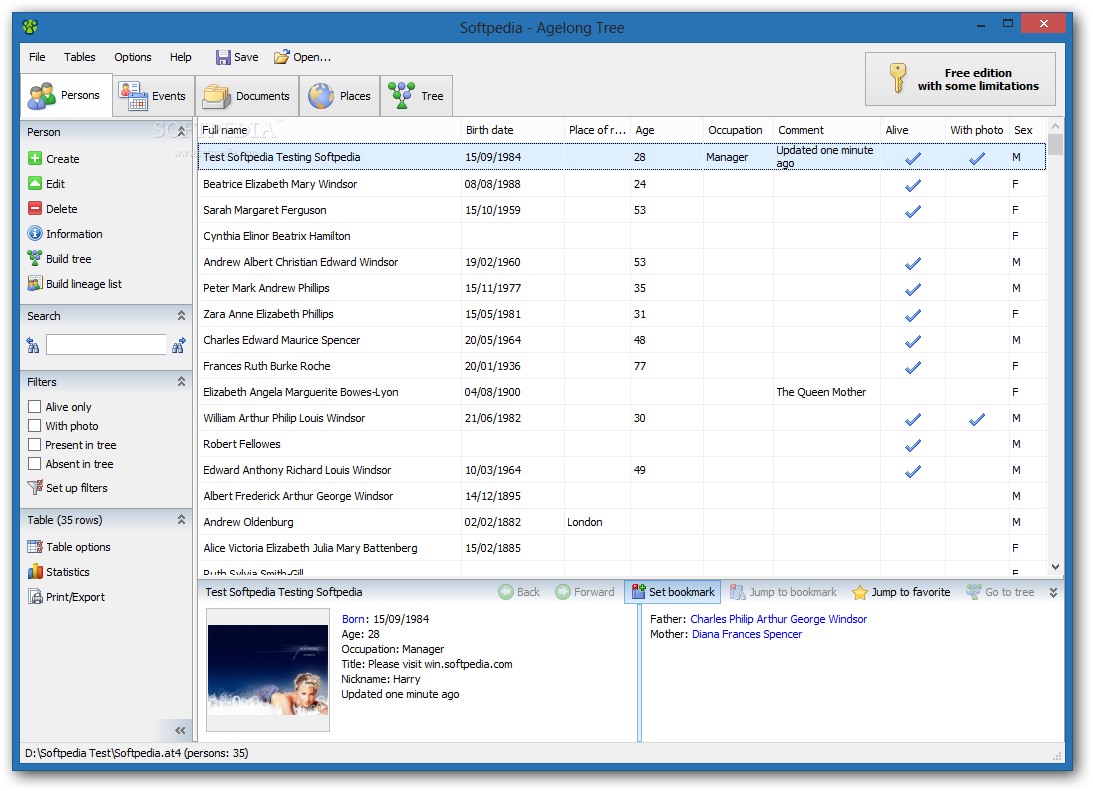This screenshot has height=791, width=1093.
Task: Click the Jump to favorite star
Action: 859,592
